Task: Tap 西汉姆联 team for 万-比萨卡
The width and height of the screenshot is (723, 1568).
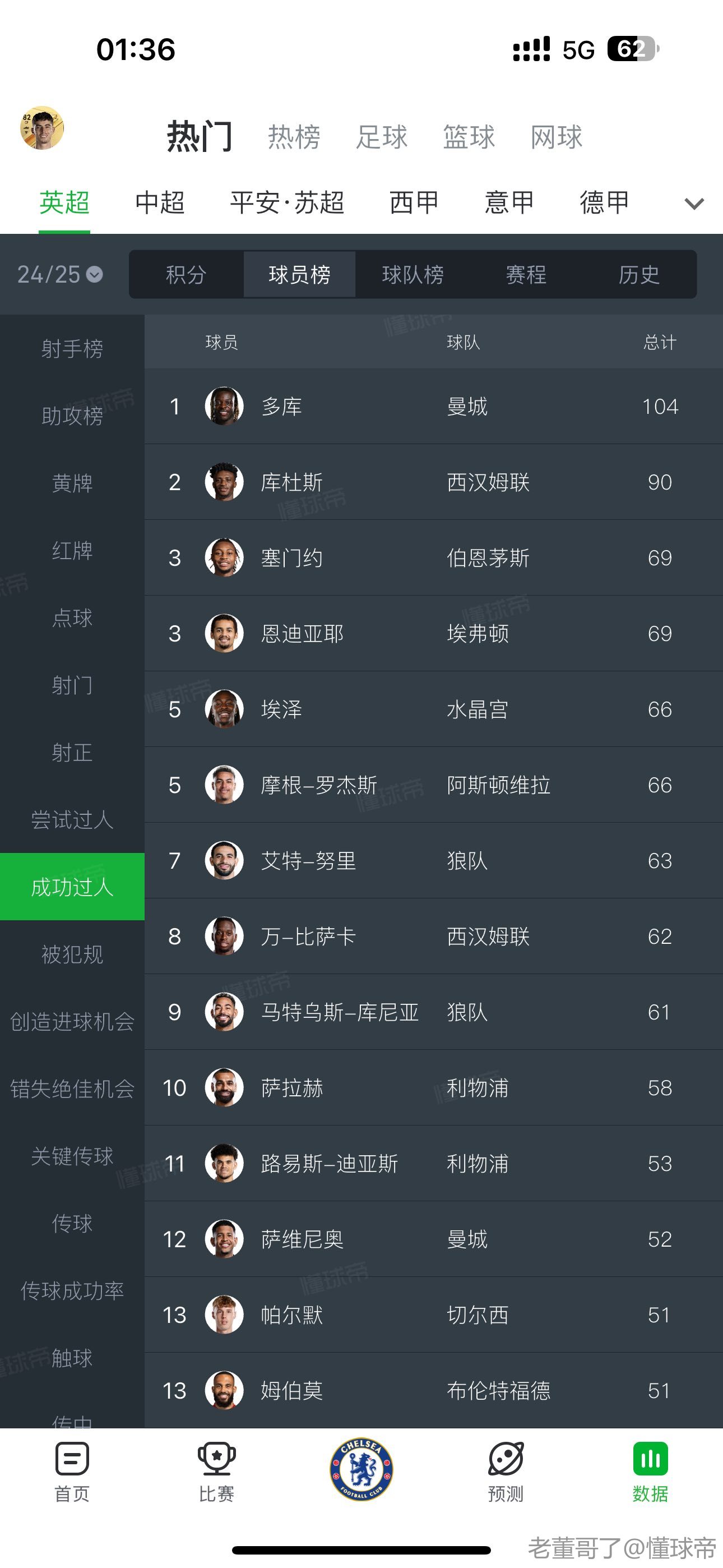Action: click(488, 936)
